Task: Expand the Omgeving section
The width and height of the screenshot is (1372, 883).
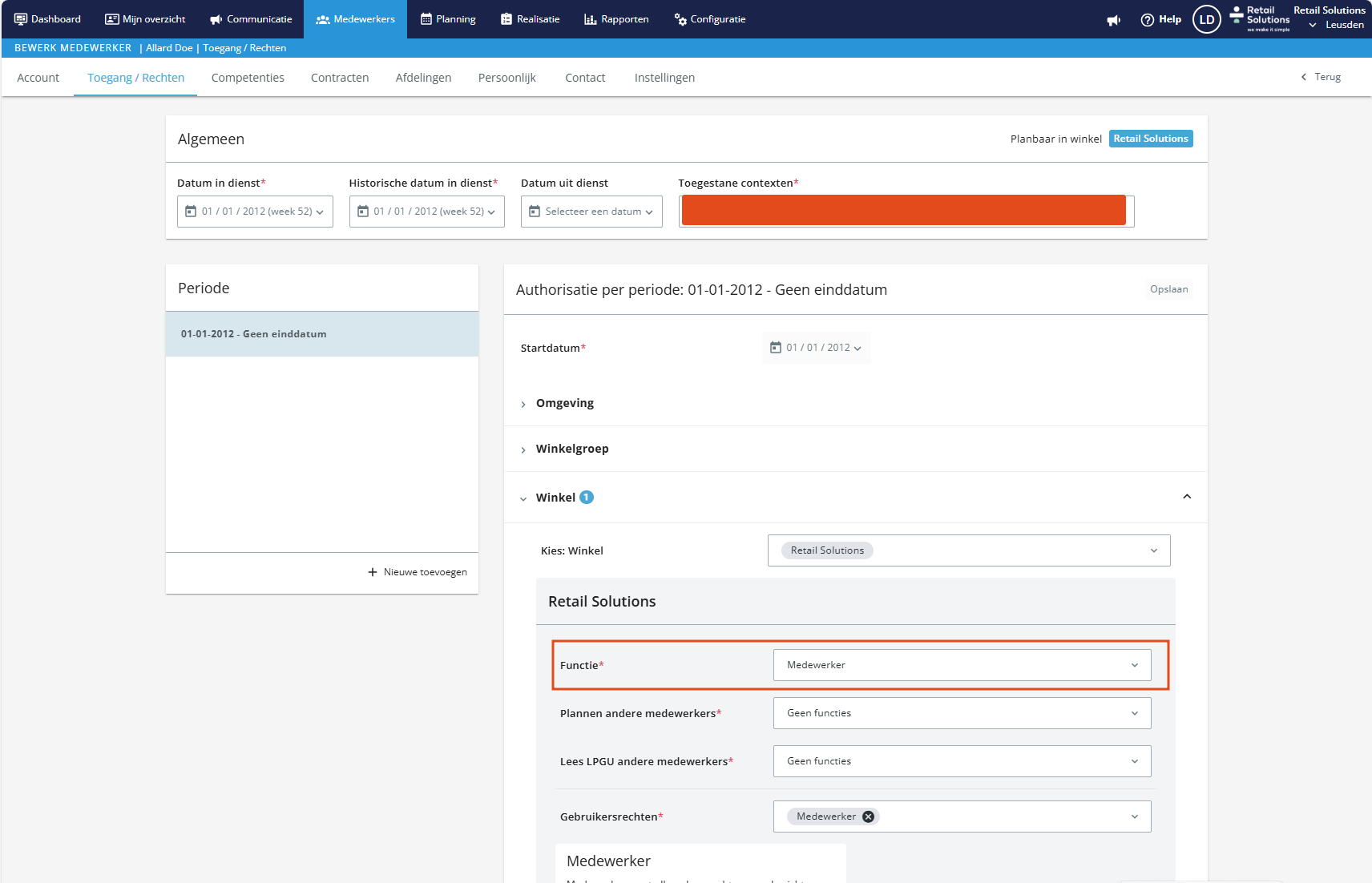Action: (x=564, y=403)
